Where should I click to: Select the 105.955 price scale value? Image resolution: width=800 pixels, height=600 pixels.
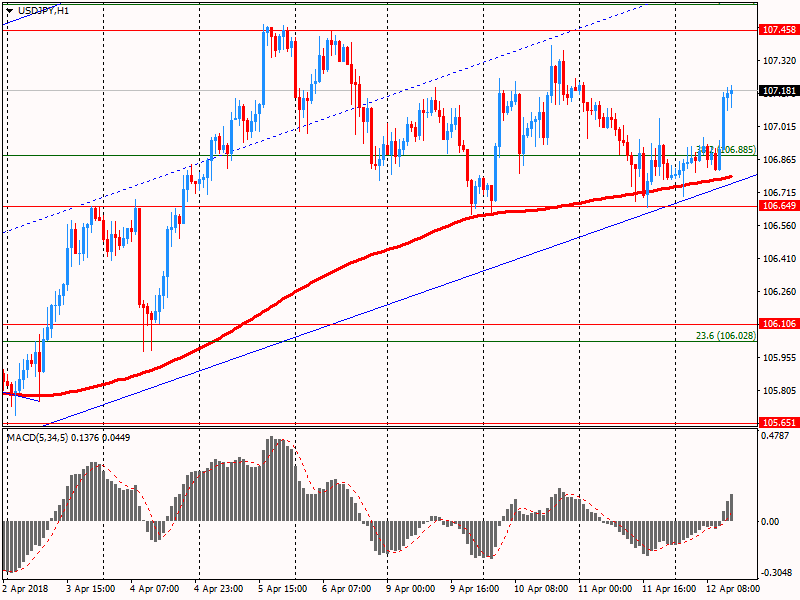pos(779,358)
